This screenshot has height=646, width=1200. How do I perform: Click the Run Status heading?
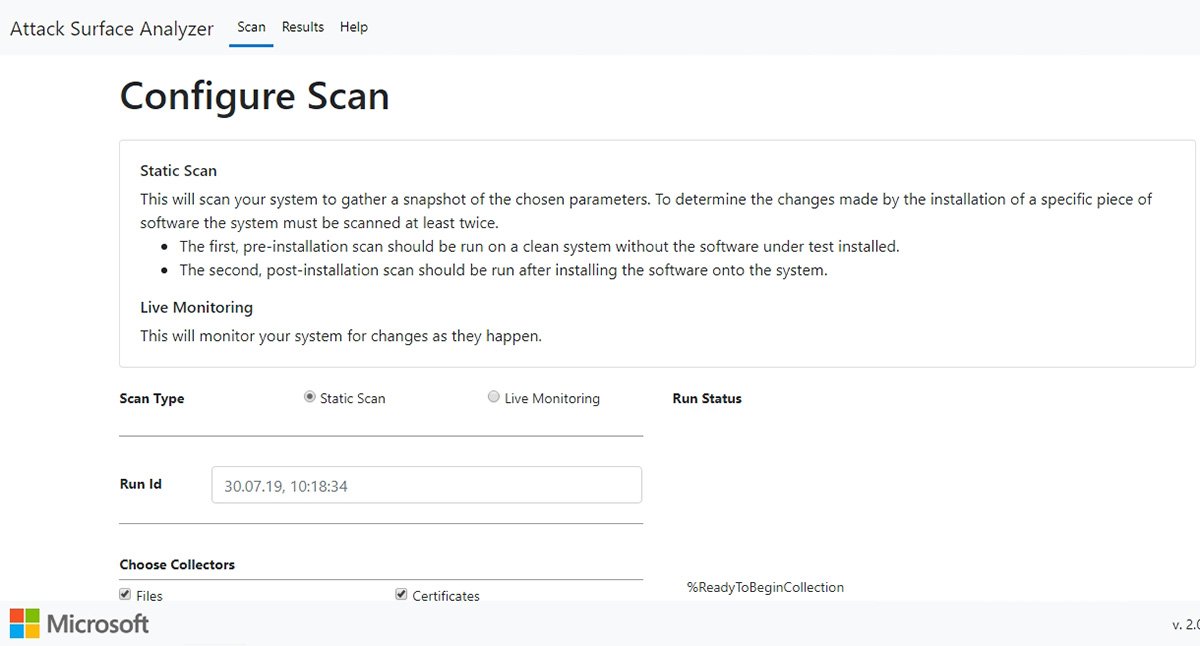707,398
